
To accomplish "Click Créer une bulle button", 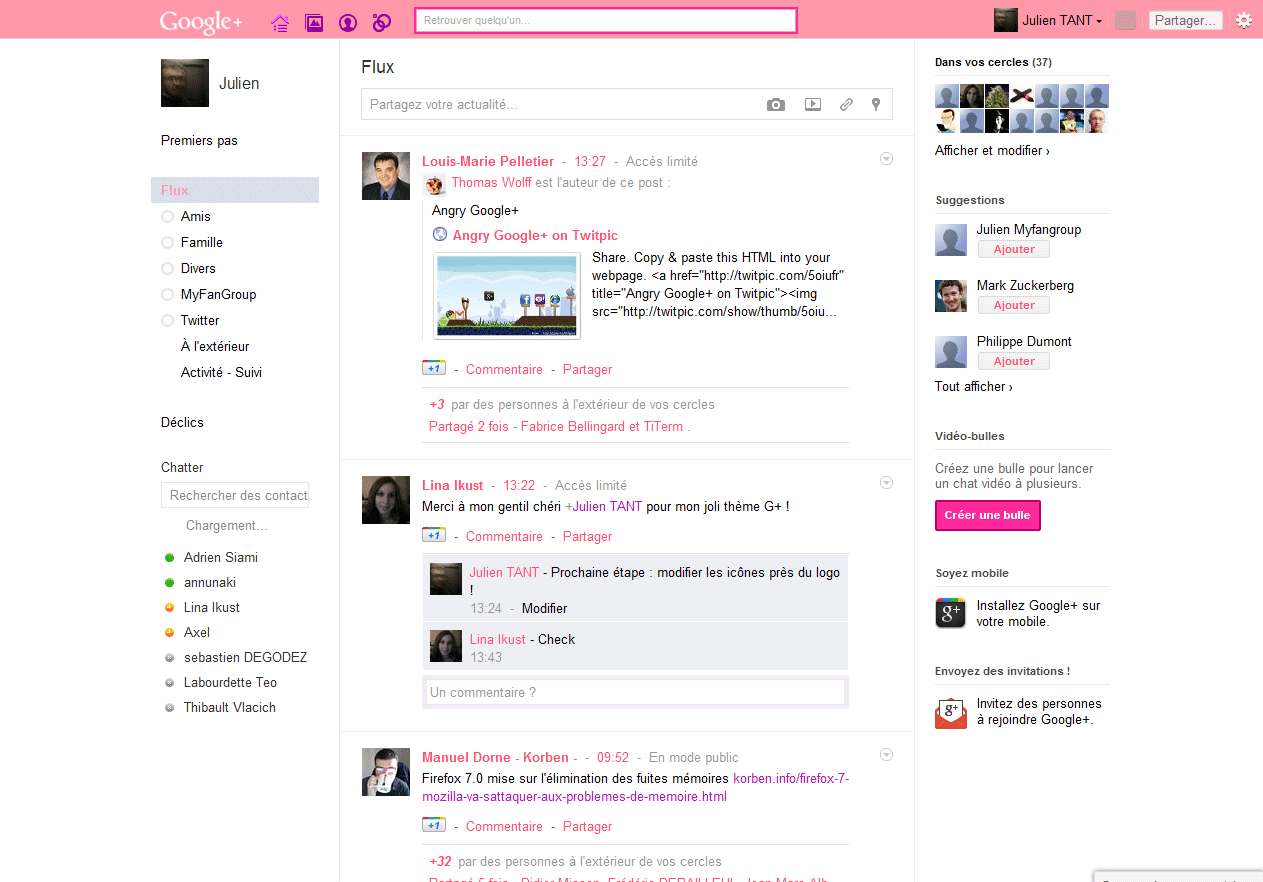I will point(988,515).
